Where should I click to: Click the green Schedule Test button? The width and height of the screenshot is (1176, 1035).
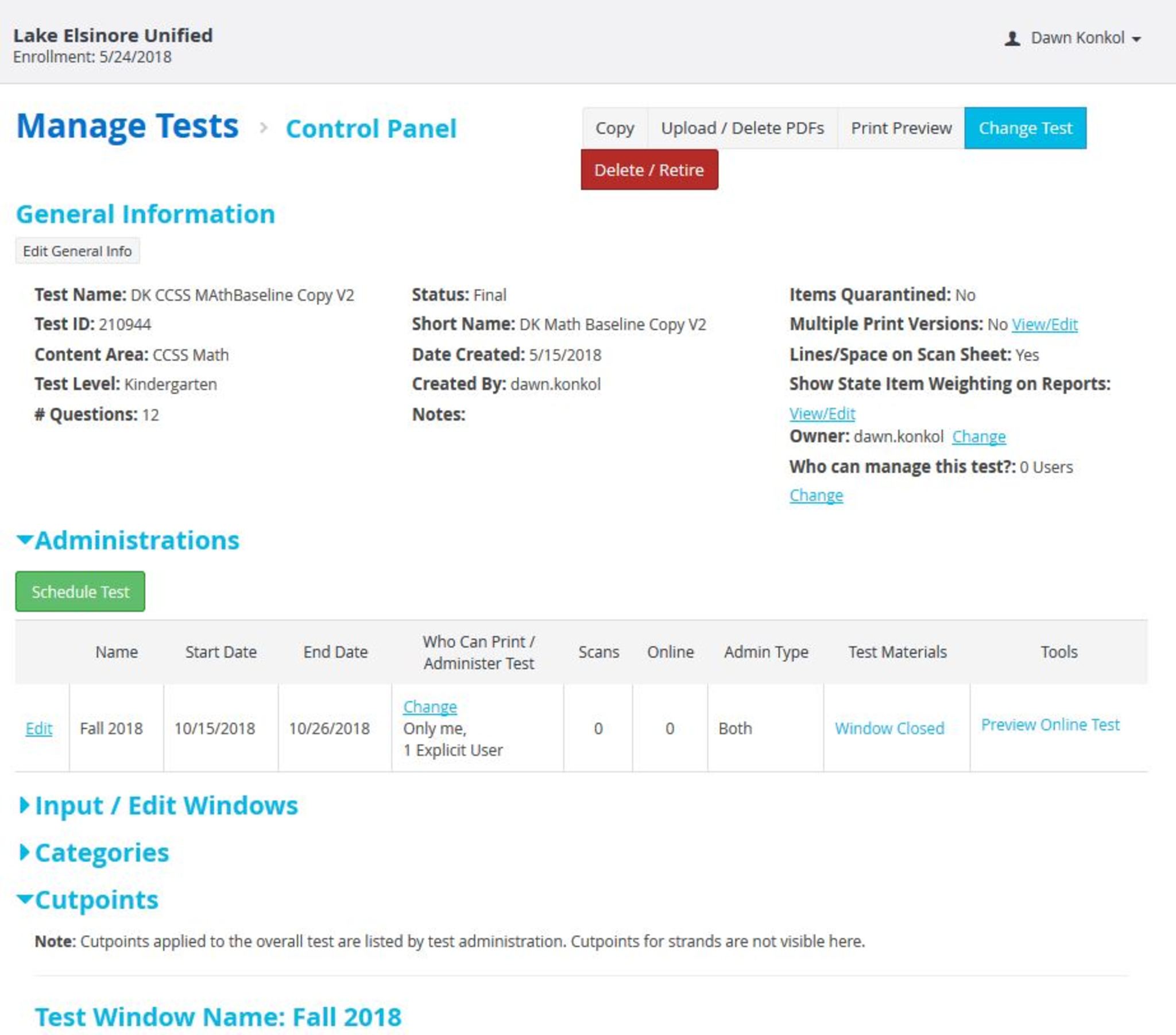80,592
